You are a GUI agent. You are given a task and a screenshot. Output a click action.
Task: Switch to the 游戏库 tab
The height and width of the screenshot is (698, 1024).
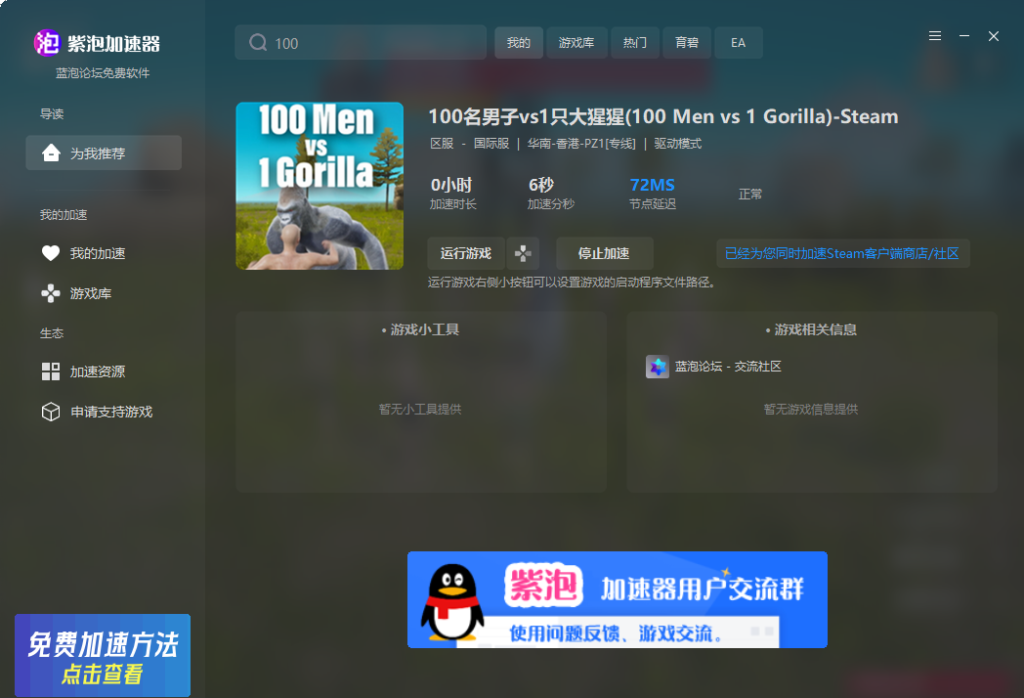click(577, 42)
